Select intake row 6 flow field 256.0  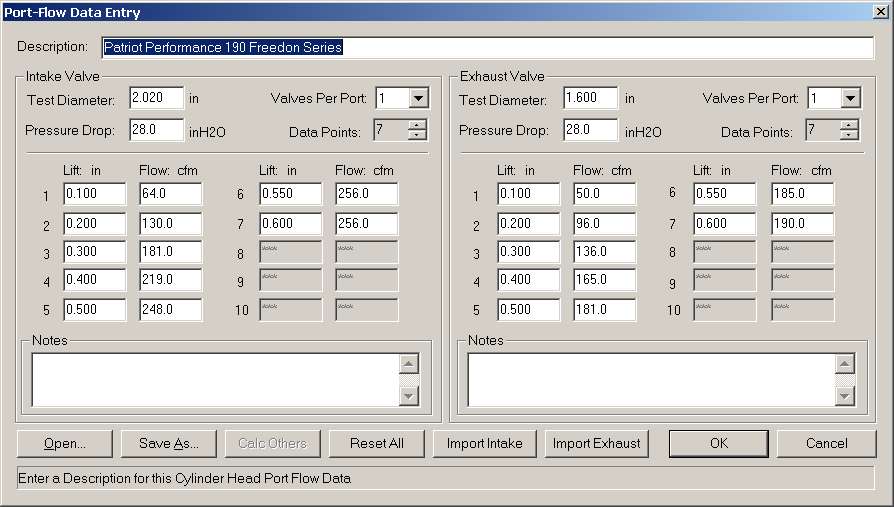(367, 194)
